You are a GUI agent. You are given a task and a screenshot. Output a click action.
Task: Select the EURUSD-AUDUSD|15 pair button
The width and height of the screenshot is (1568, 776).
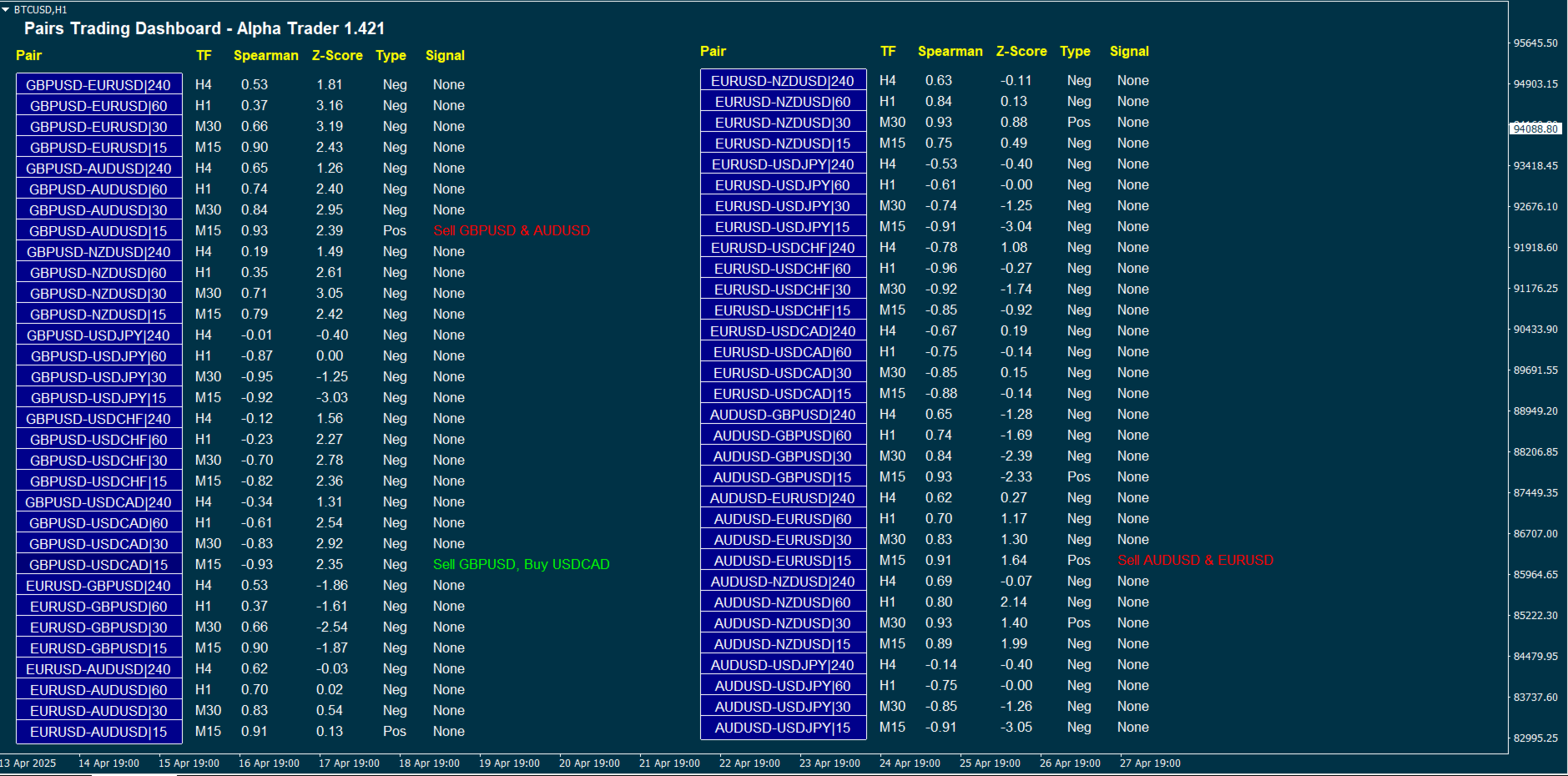coord(99,732)
